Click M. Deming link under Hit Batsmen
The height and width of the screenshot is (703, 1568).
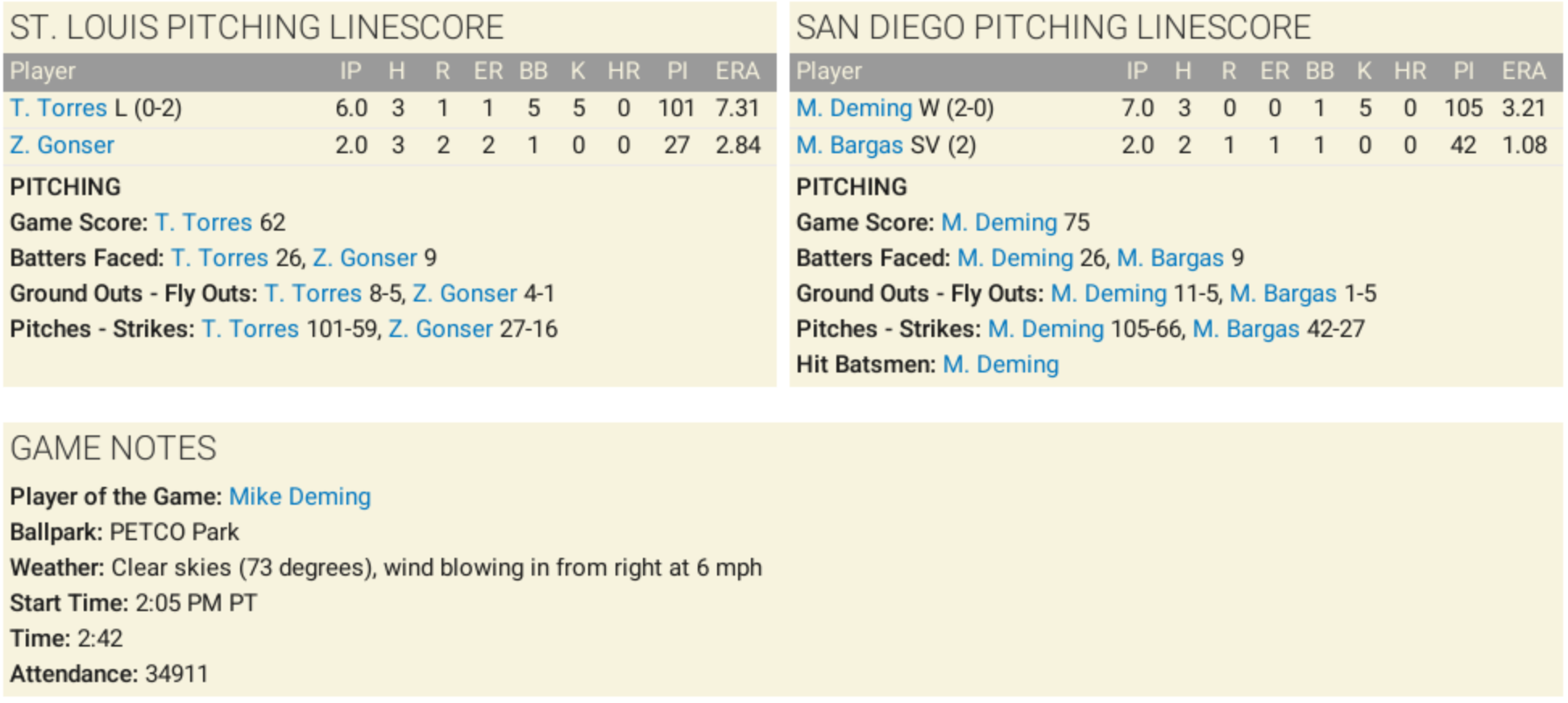click(1001, 364)
